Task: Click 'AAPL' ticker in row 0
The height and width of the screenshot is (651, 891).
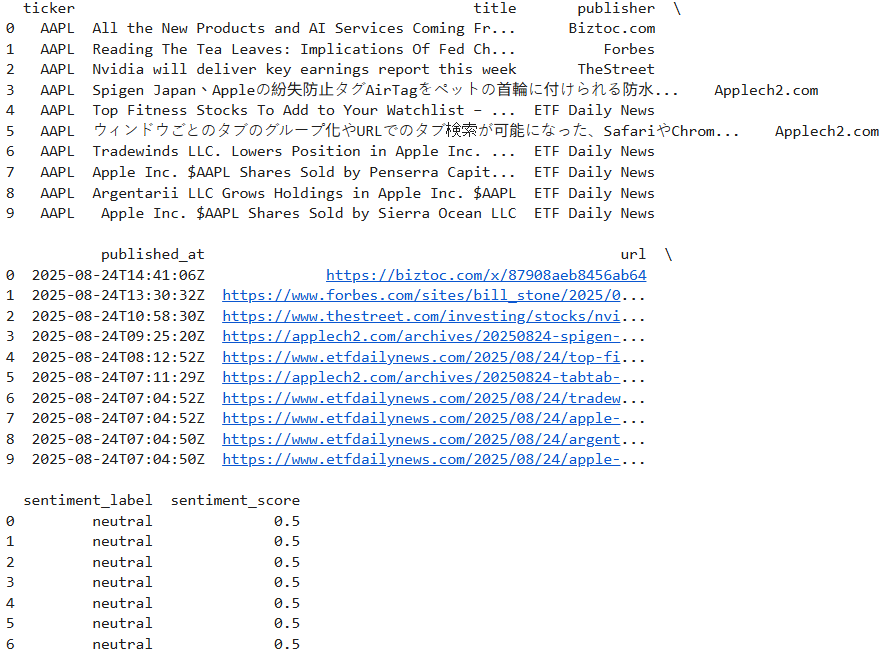Action: pyautogui.click(x=57, y=28)
